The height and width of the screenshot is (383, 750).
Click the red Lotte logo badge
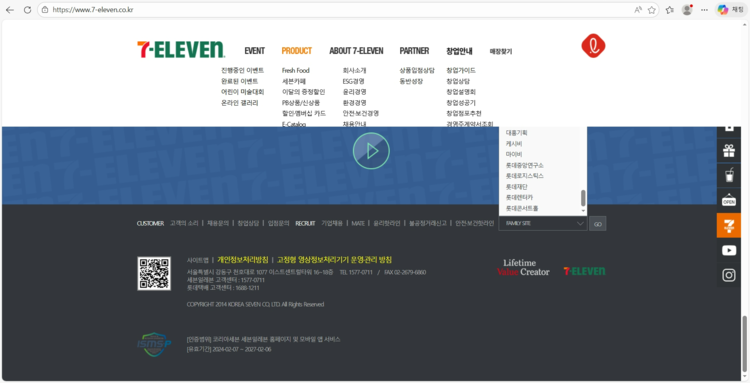tap(593, 46)
